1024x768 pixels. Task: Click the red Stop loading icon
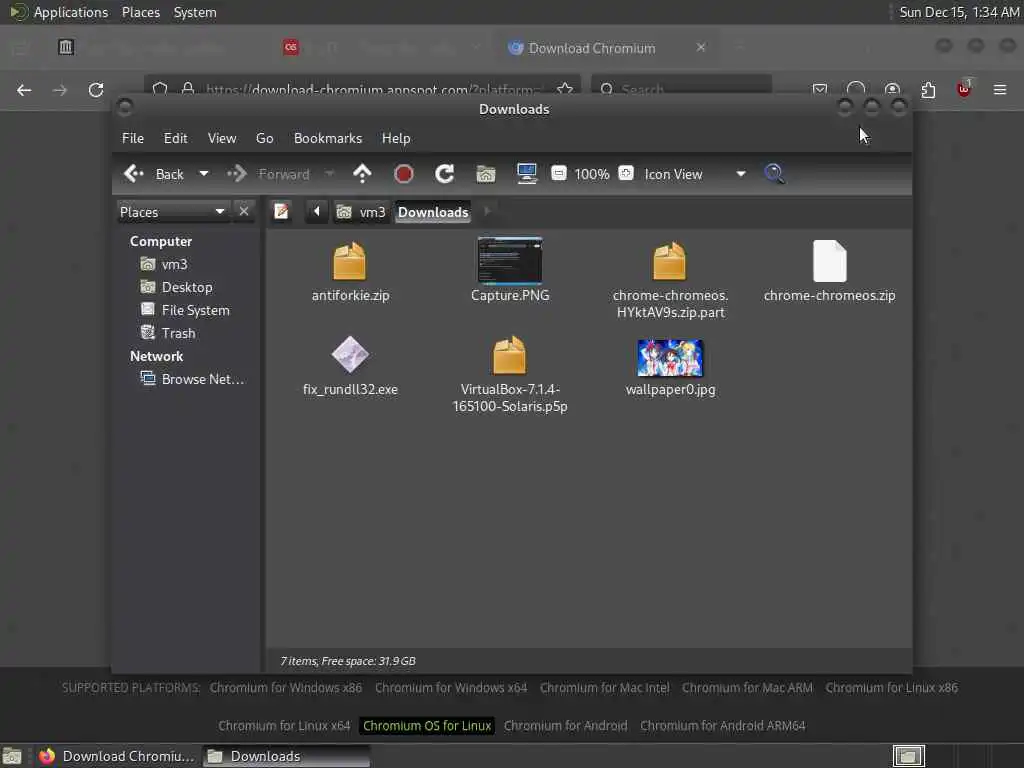pyautogui.click(x=404, y=174)
